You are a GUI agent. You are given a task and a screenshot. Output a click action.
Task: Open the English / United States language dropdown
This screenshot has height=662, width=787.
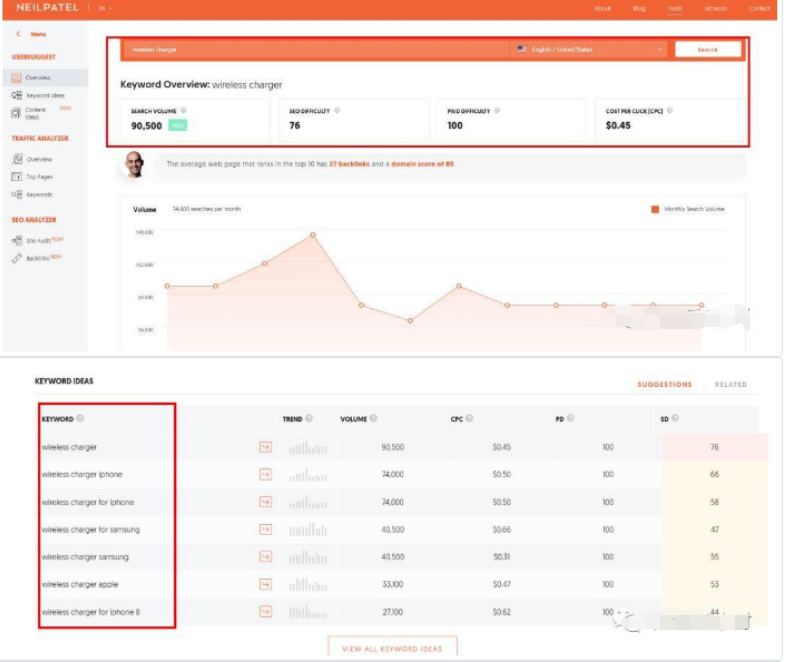(x=588, y=49)
